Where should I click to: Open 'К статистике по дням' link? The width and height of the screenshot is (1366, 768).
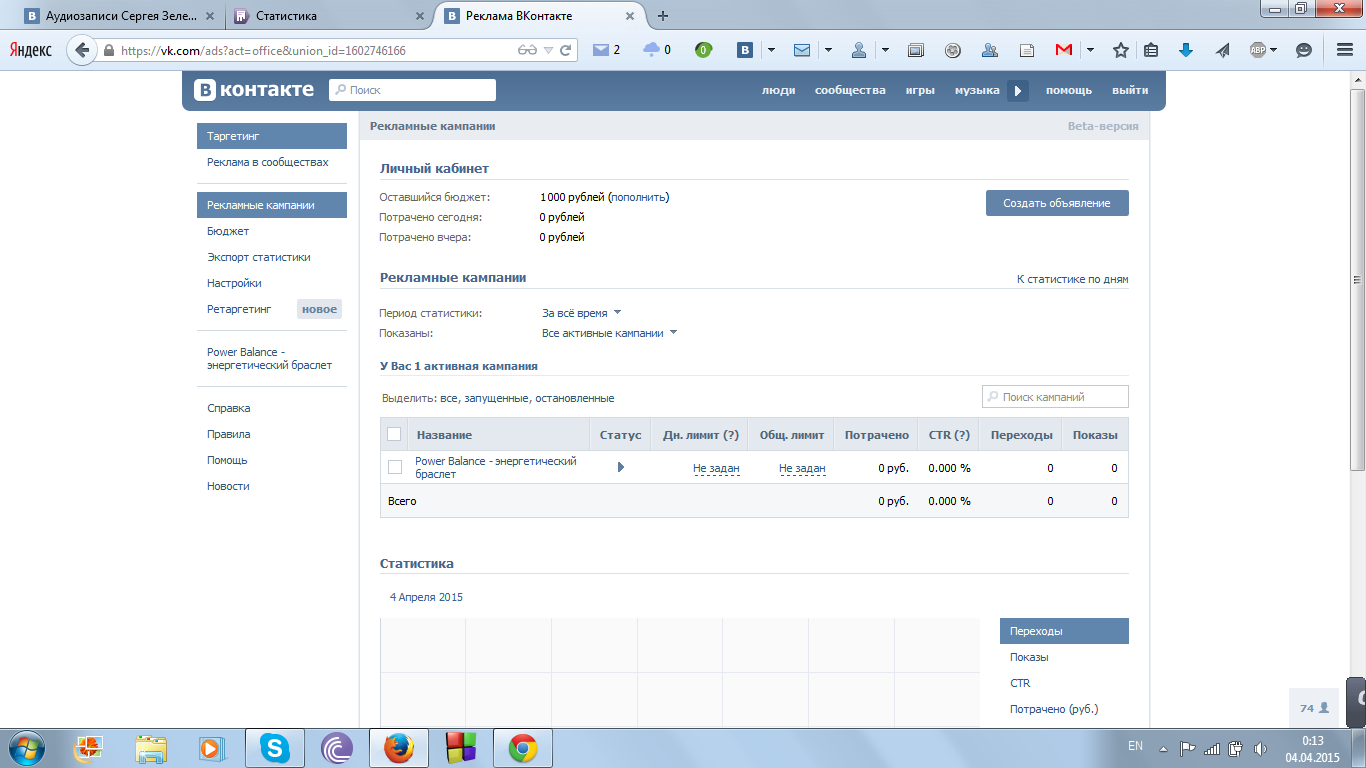pyautogui.click(x=1072, y=279)
